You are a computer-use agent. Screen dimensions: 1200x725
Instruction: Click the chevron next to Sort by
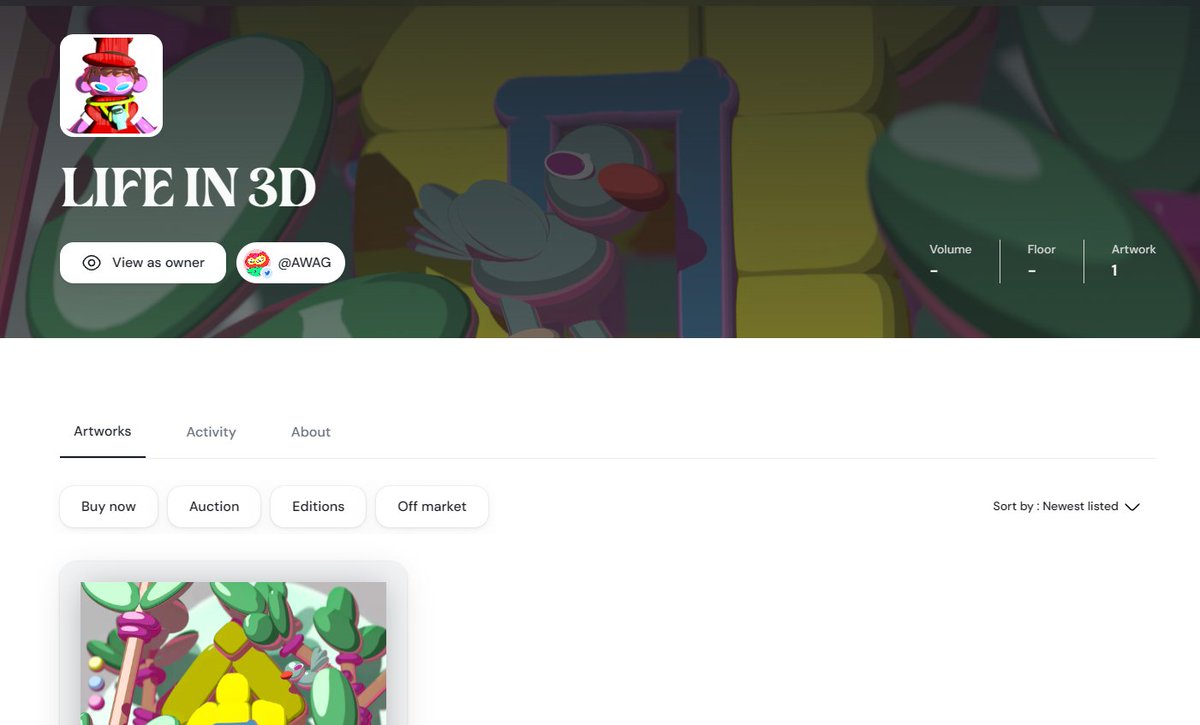pos(1132,507)
